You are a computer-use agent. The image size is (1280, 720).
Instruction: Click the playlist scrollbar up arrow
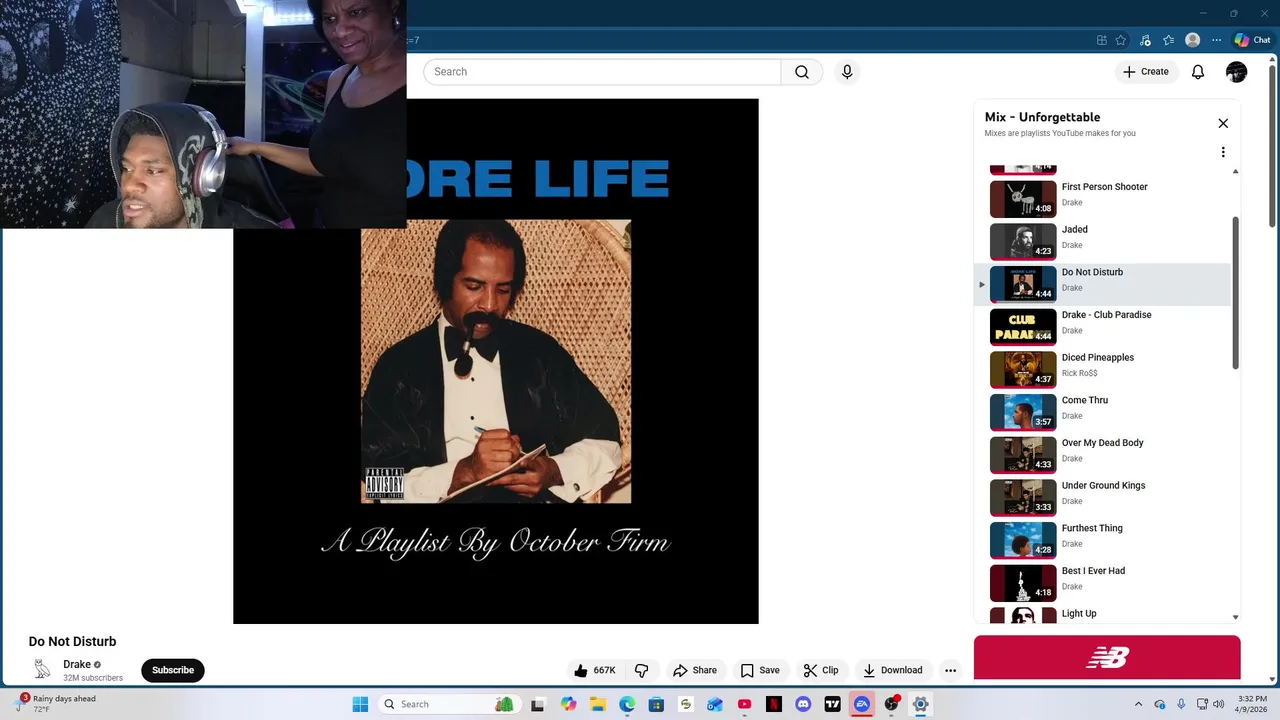(1236, 172)
